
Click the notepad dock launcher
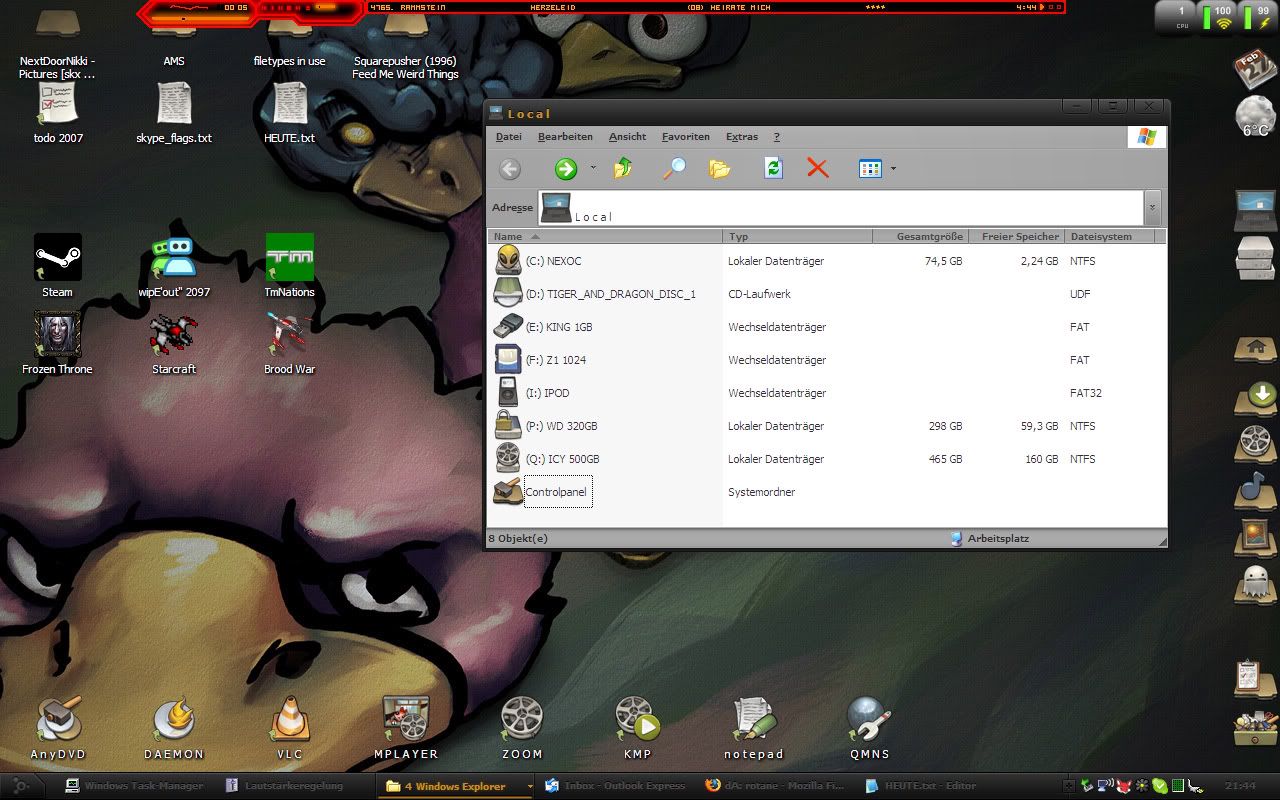754,728
